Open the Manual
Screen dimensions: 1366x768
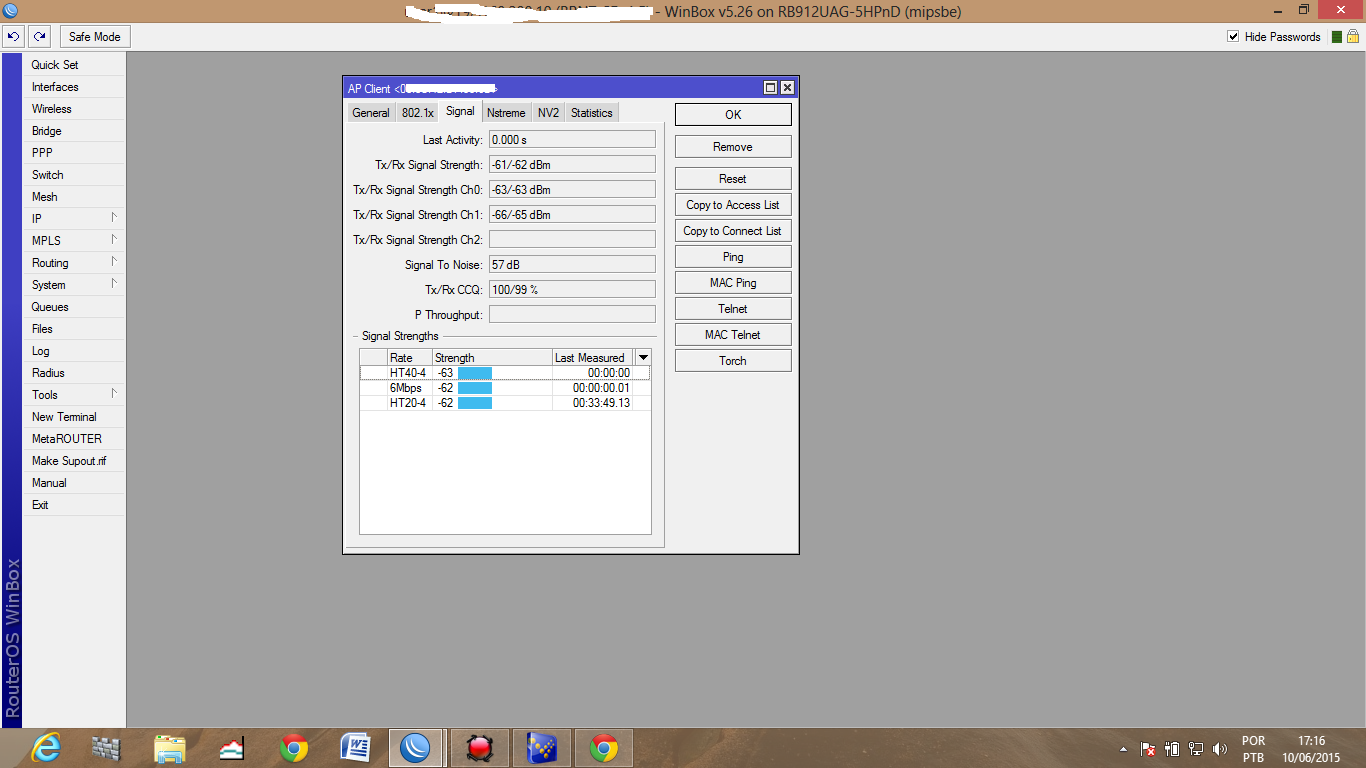(x=75, y=483)
